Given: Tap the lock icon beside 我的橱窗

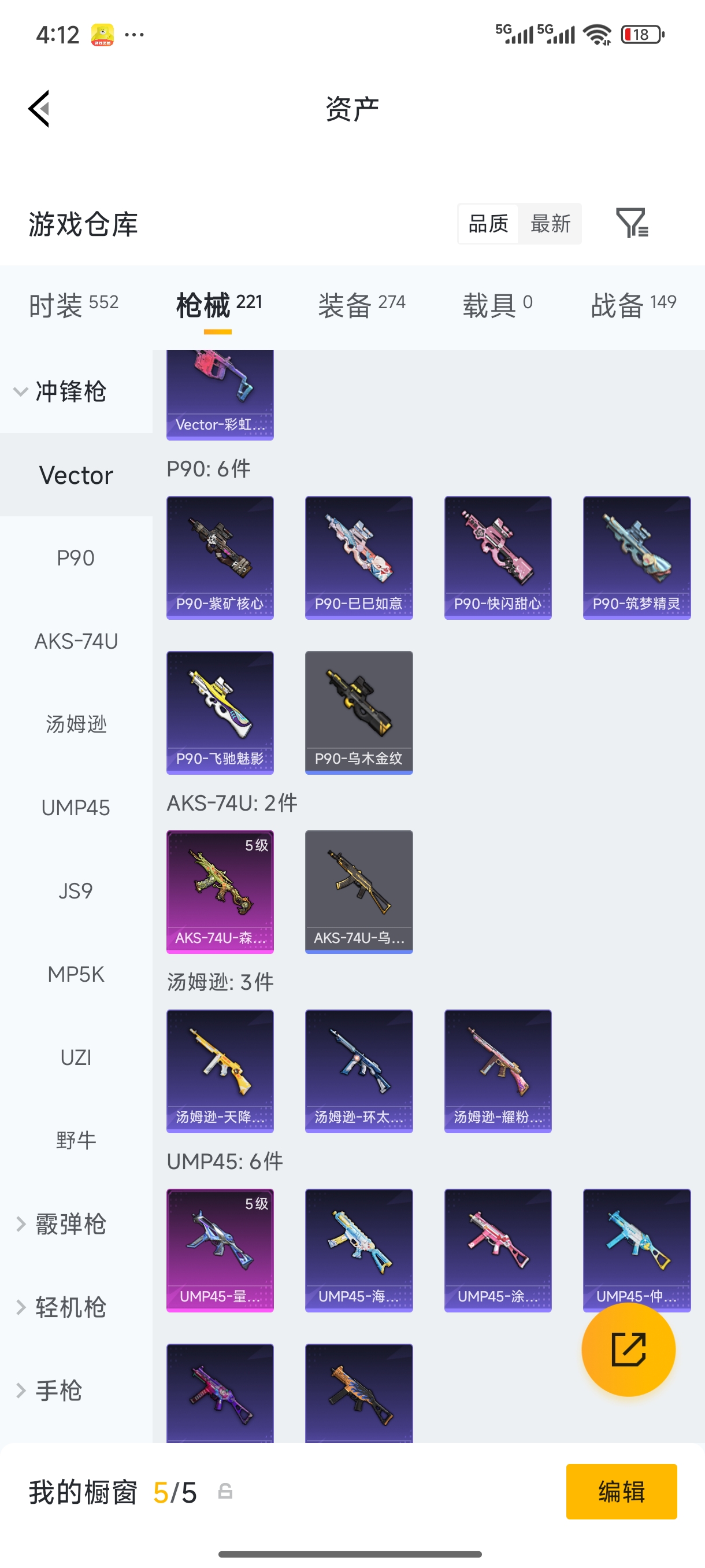Looking at the screenshot, I should pos(225,1491).
